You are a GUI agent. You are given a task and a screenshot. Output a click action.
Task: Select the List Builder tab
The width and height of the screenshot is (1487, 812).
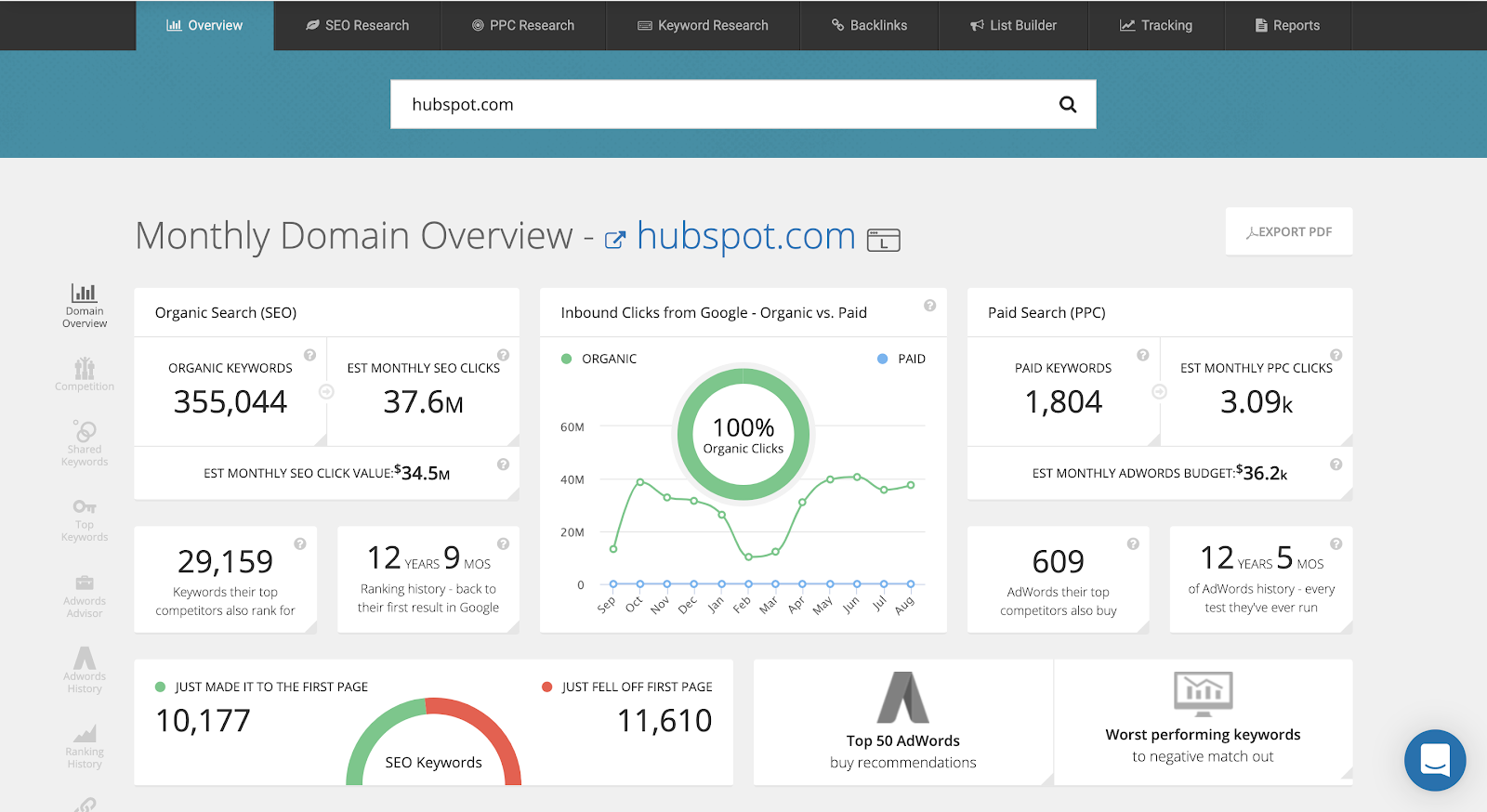click(1013, 25)
